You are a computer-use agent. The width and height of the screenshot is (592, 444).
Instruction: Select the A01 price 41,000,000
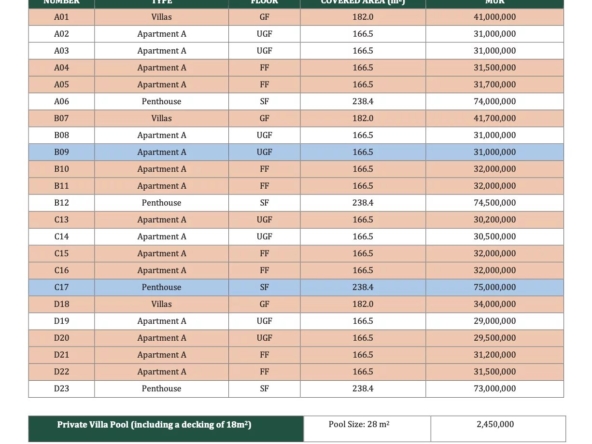[x=495, y=17]
